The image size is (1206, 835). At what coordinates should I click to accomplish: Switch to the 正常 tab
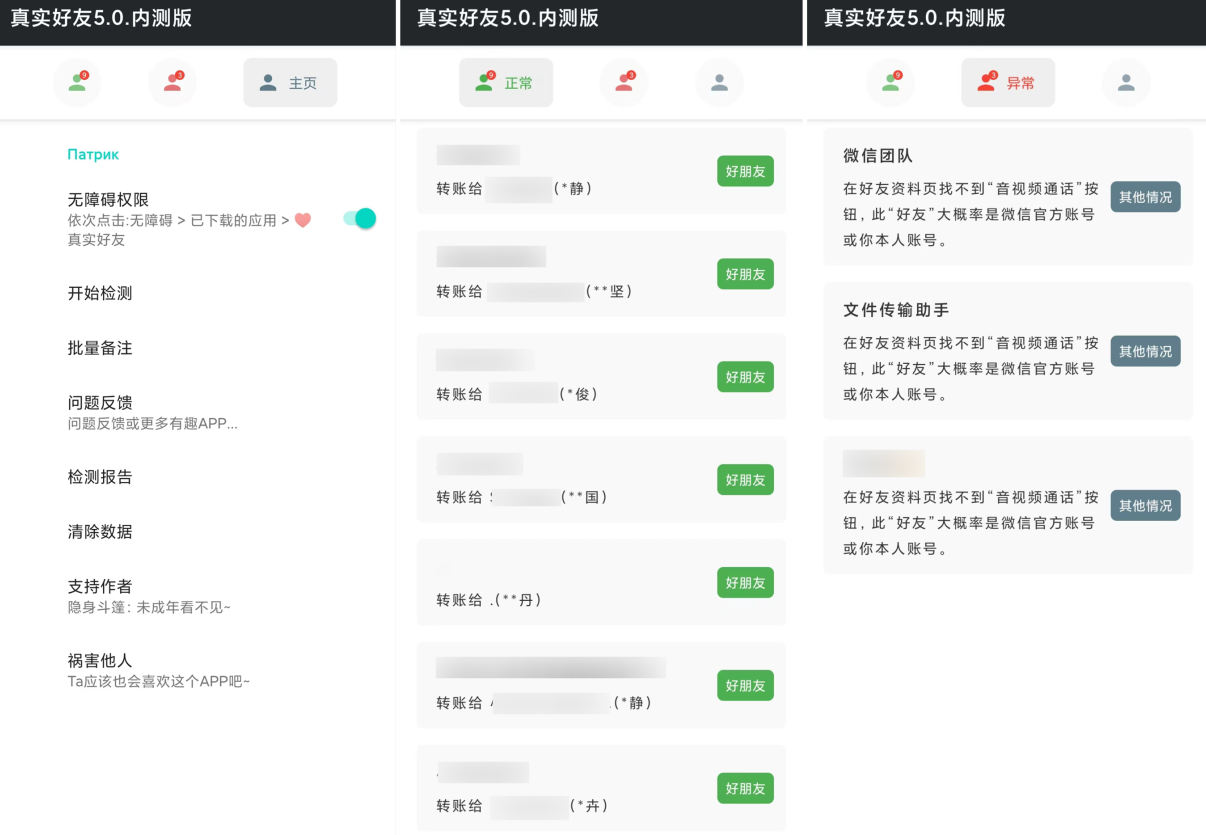(506, 82)
